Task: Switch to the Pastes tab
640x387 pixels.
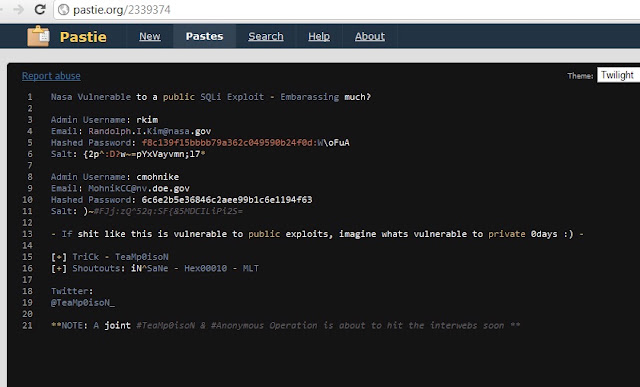Action: tap(204, 36)
